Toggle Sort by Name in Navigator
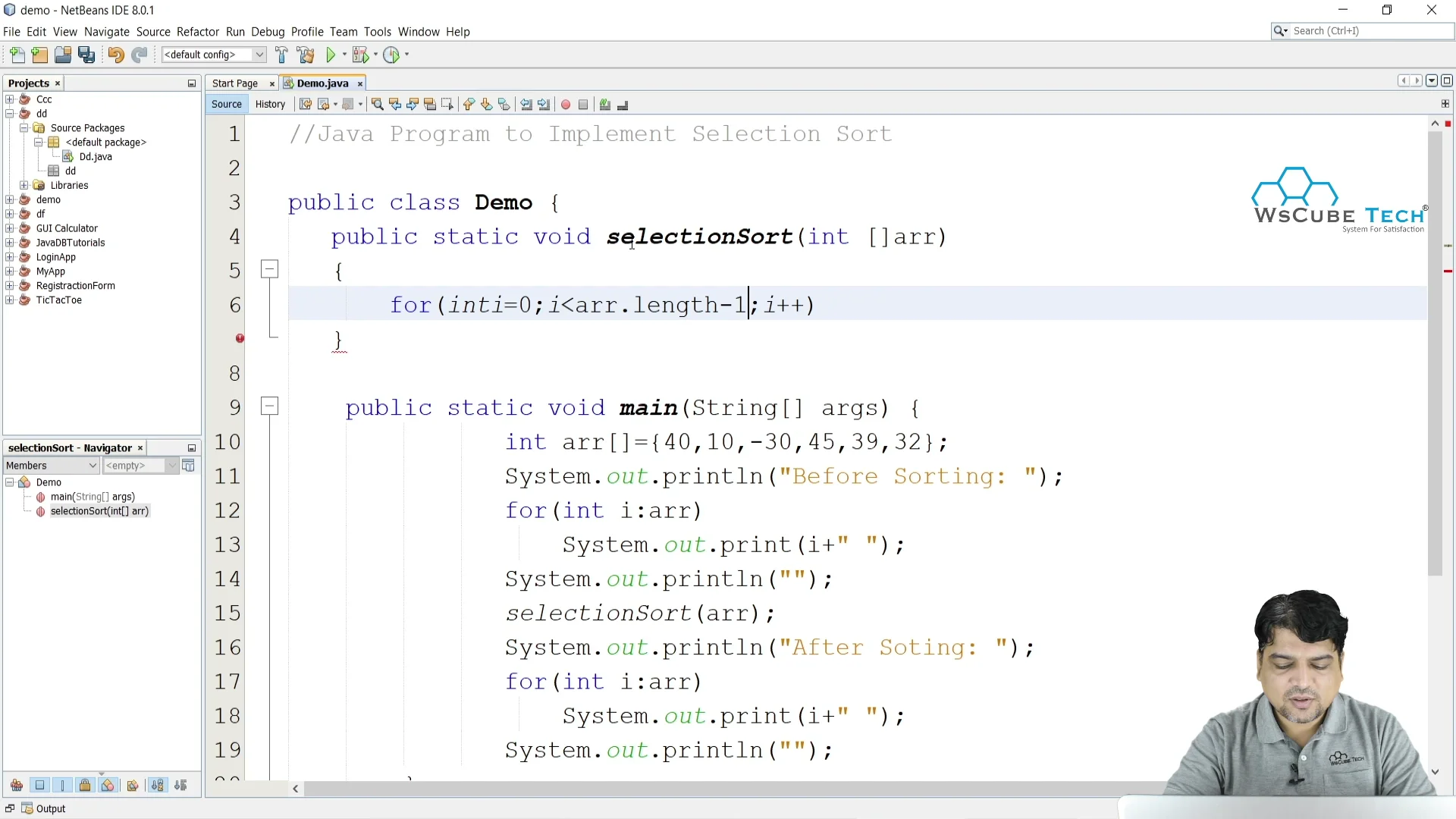The height and width of the screenshot is (819, 1456). coord(157,786)
